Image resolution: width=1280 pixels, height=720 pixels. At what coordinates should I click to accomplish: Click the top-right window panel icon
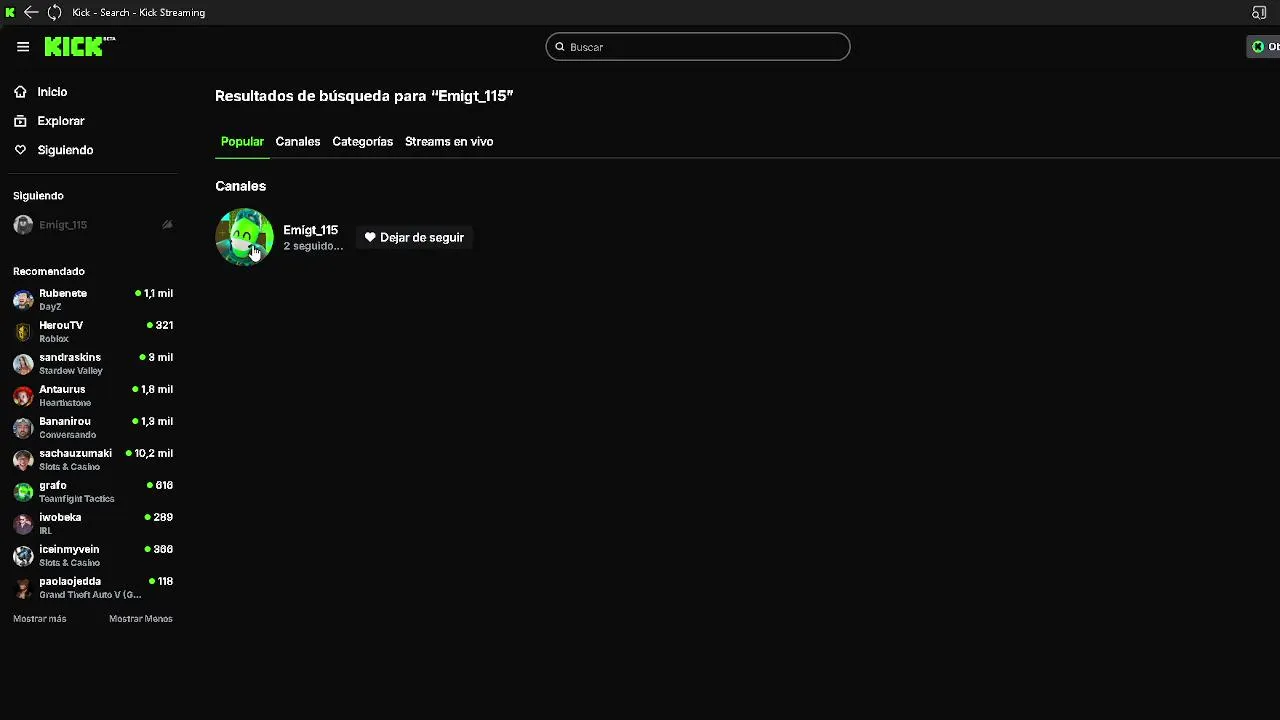[x=1259, y=12]
